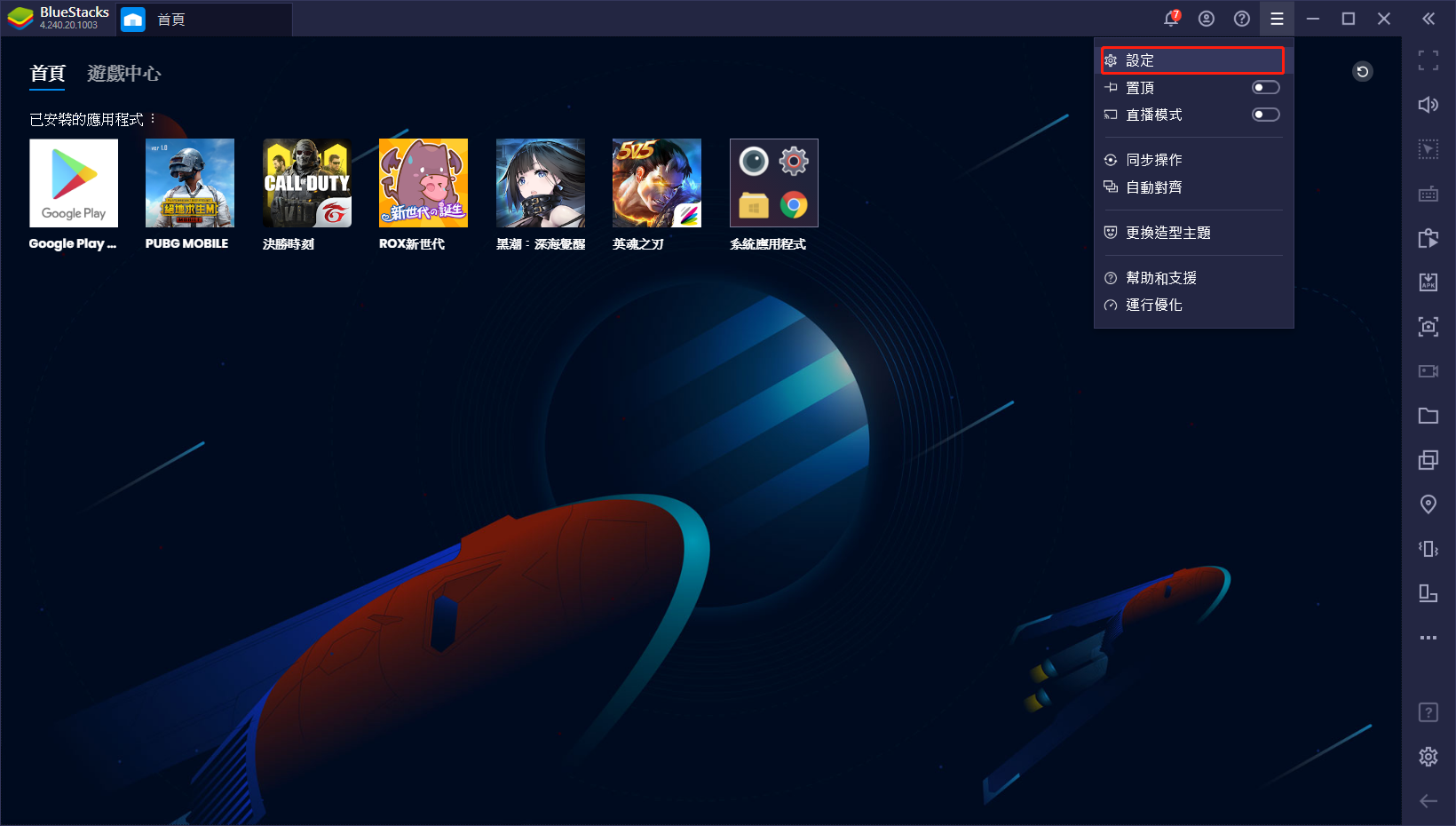Click the cursor lock icon in sidebar
Image resolution: width=1456 pixels, height=826 pixels.
(x=1428, y=149)
